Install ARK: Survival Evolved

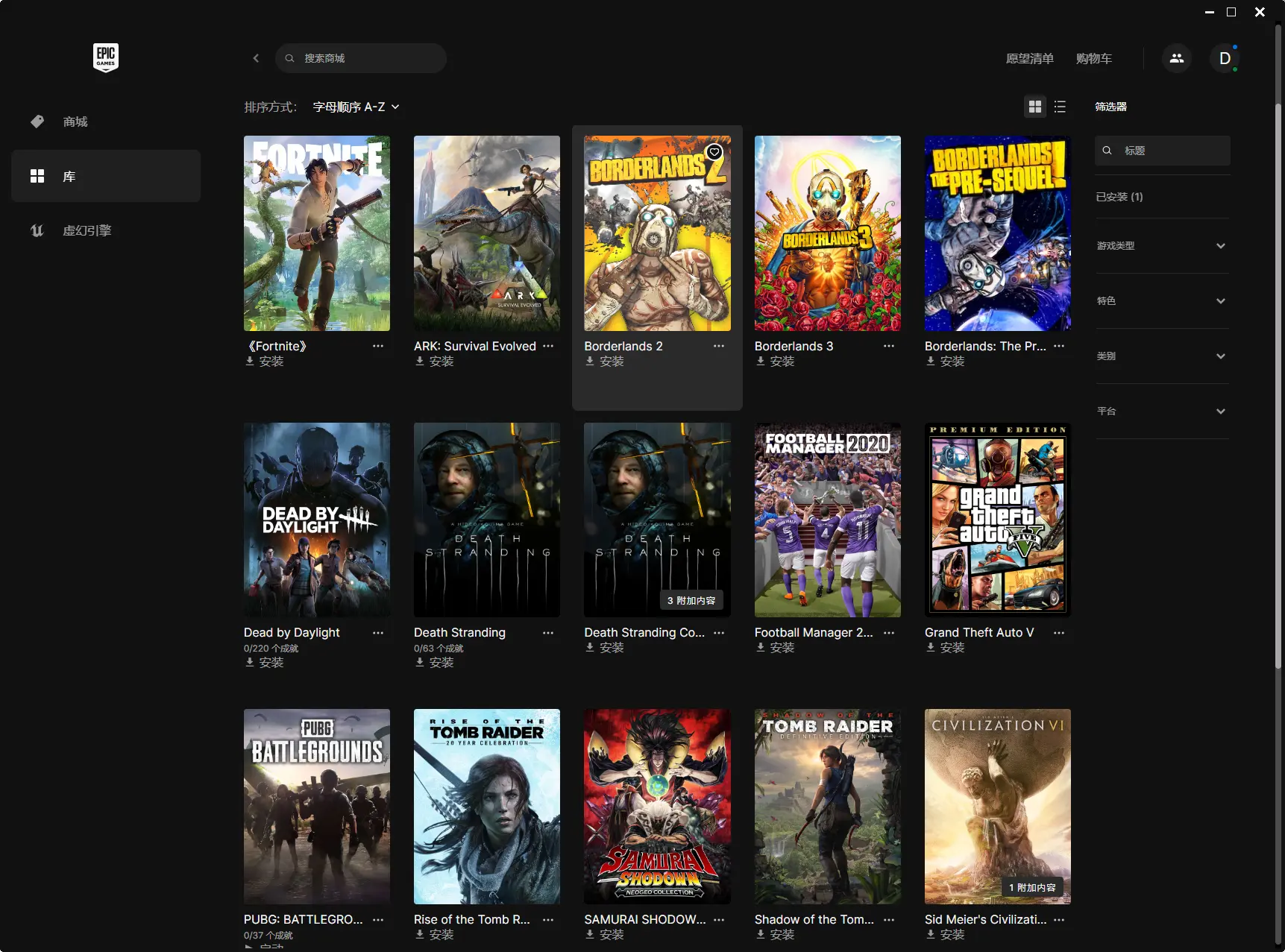(x=435, y=361)
